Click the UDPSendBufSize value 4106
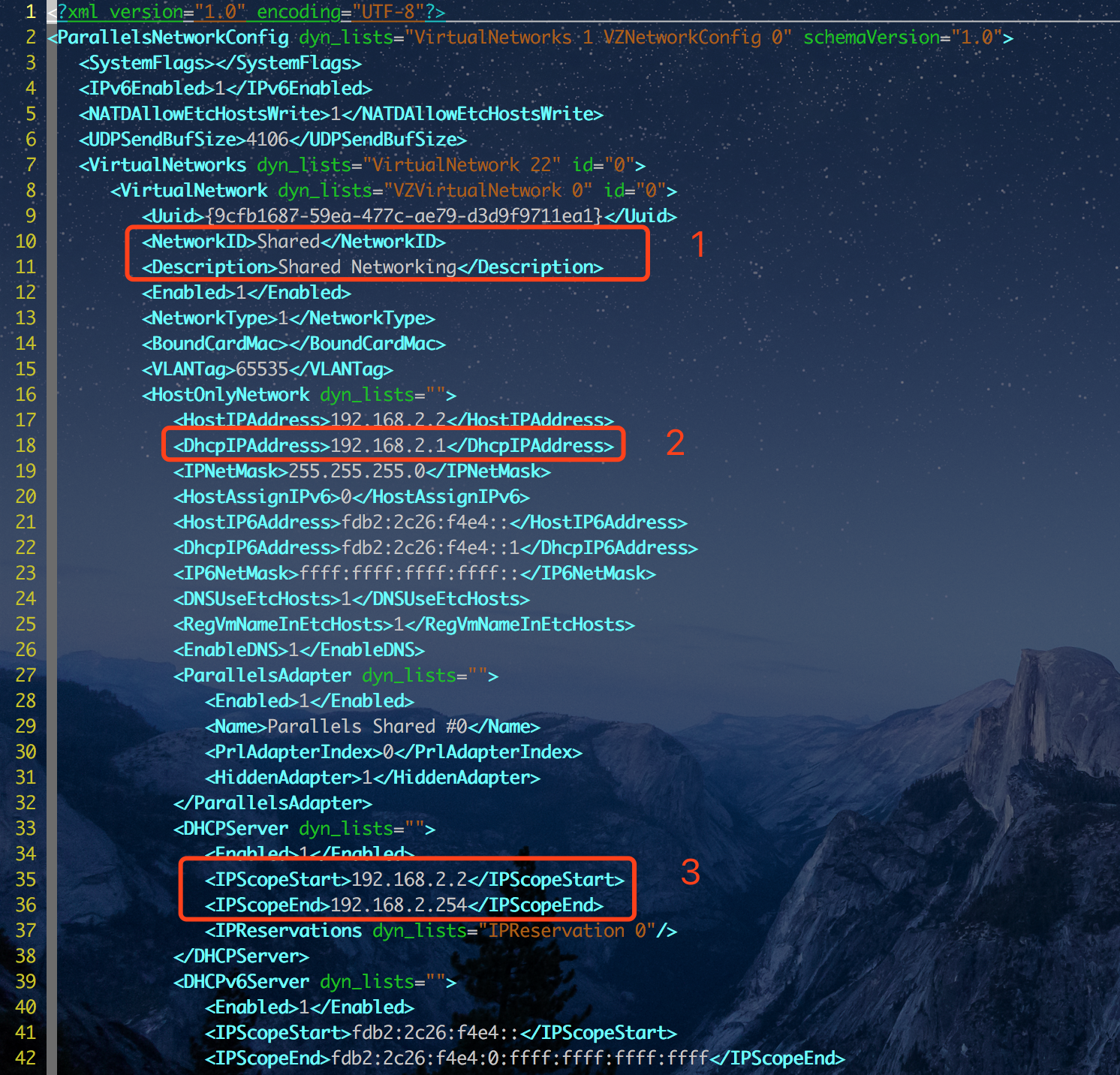Image resolution: width=1120 pixels, height=1075 pixels. pos(268,140)
